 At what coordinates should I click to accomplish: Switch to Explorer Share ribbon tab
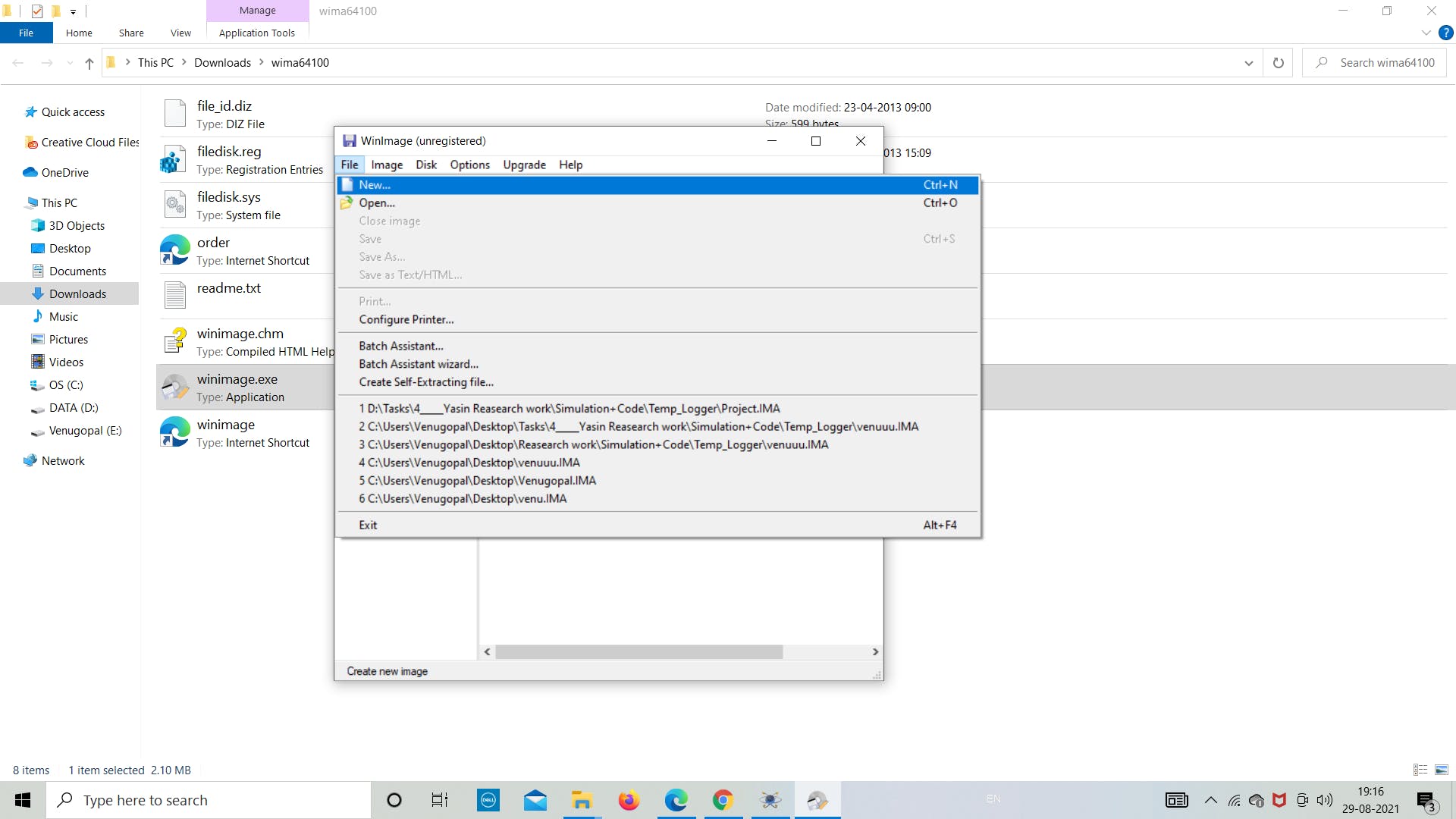(131, 33)
